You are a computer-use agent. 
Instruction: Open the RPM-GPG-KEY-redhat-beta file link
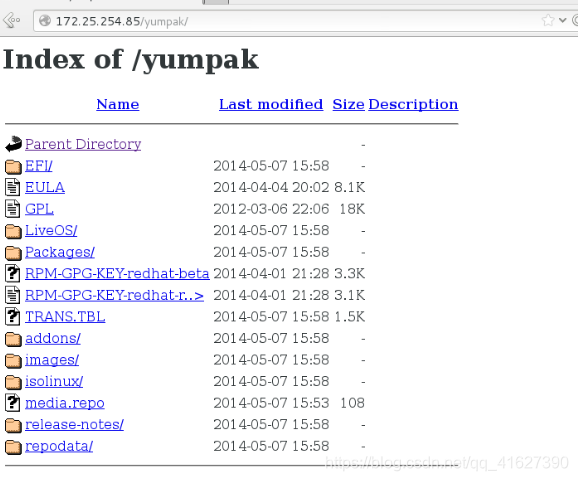click(x=117, y=273)
